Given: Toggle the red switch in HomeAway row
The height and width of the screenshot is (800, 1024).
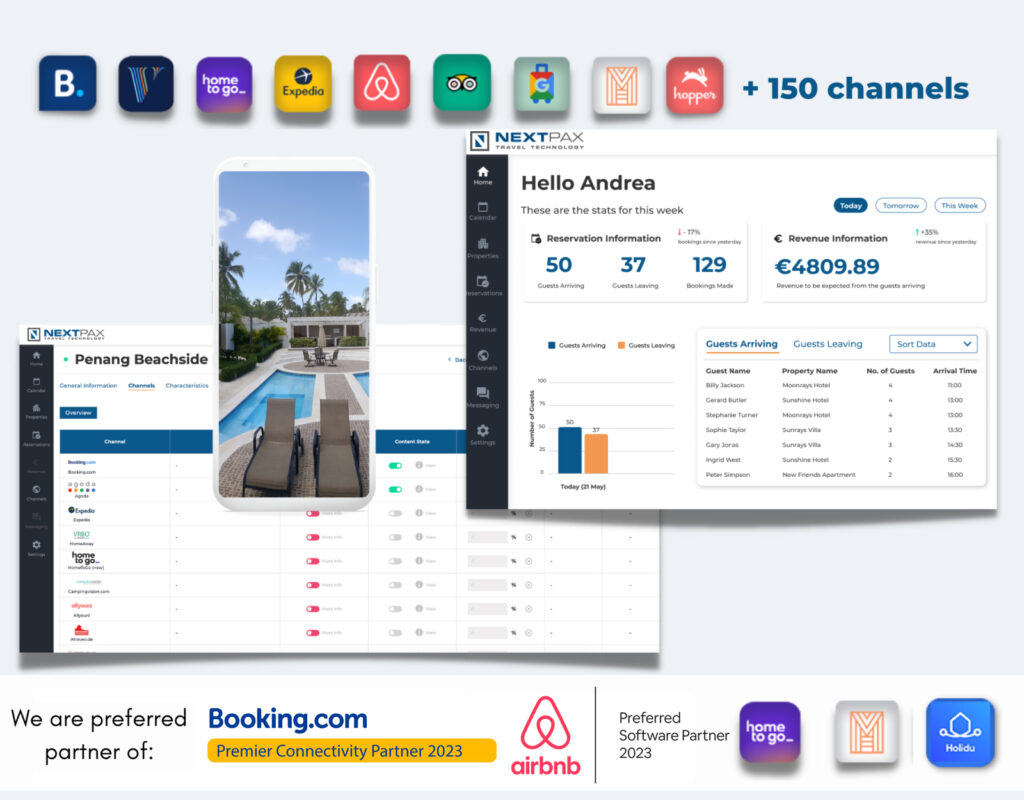Looking at the screenshot, I should pos(313,537).
